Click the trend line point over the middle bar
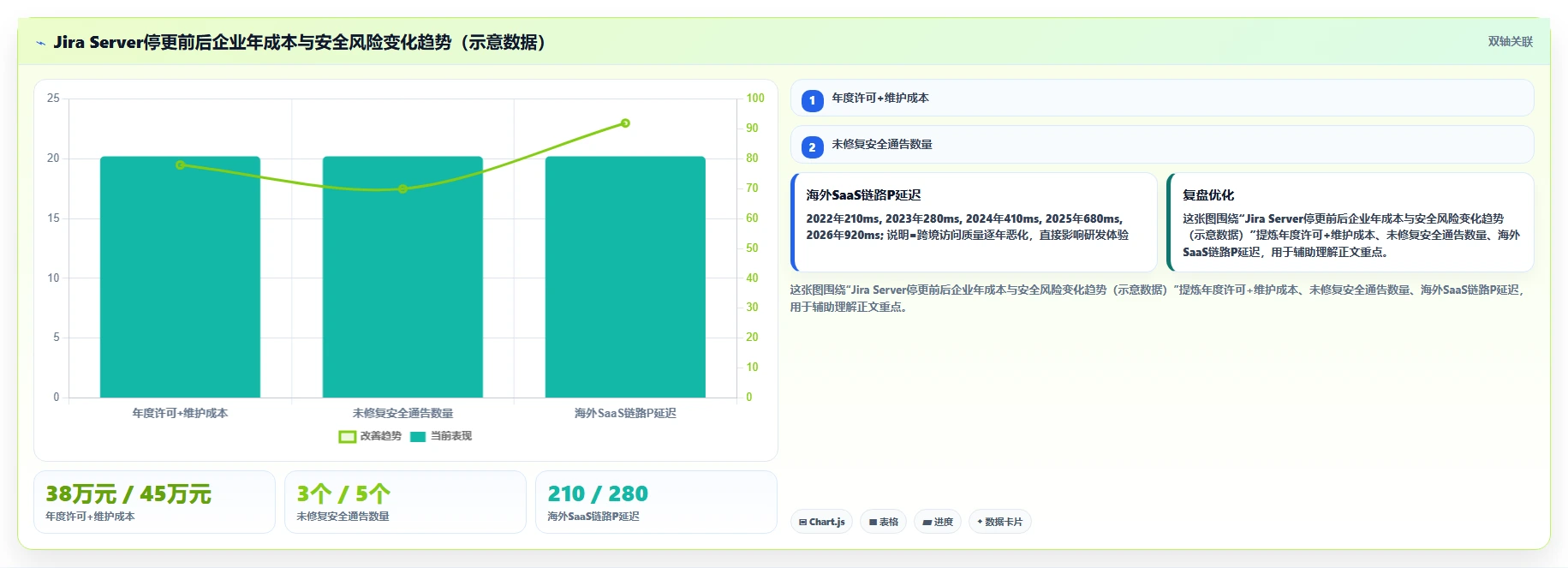The image size is (1568, 568). pyautogui.click(x=402, y=188)
